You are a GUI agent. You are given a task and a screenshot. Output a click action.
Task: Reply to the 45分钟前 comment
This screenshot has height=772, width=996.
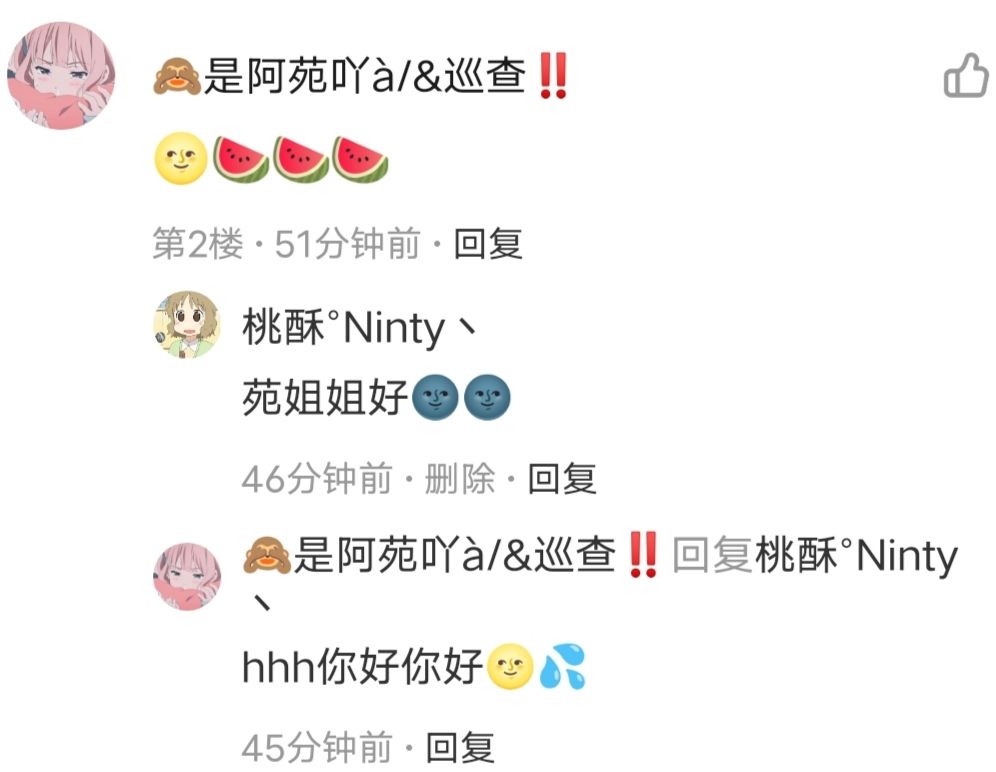tap(460, 747)
